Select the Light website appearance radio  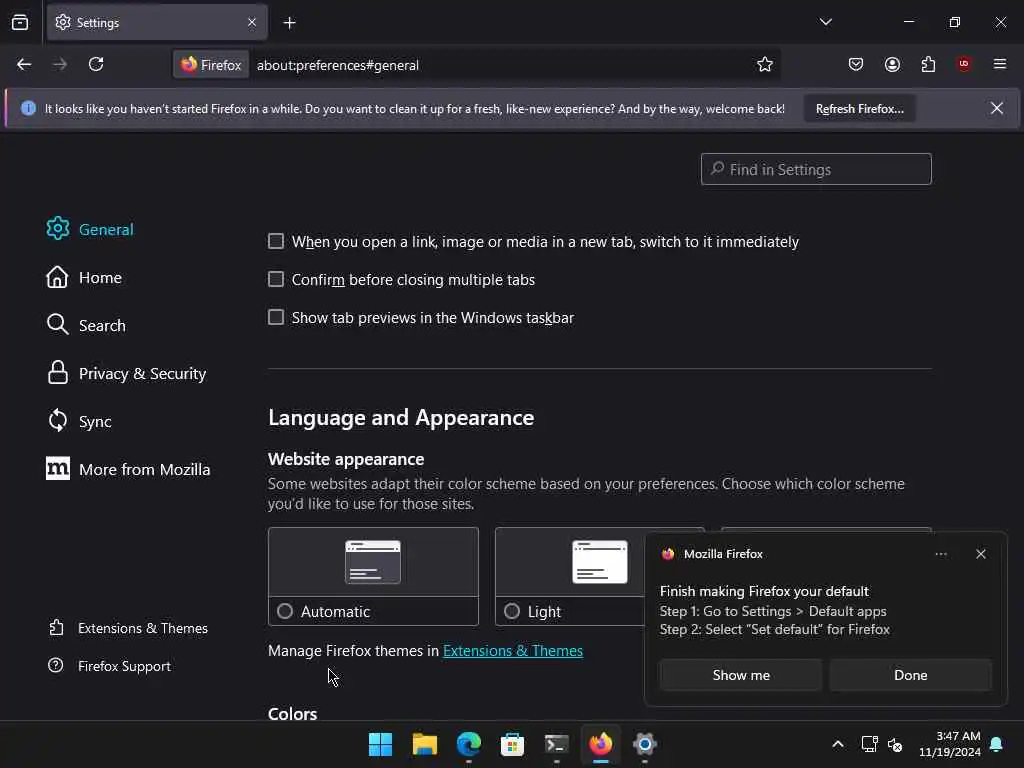(x=512, y=611)
